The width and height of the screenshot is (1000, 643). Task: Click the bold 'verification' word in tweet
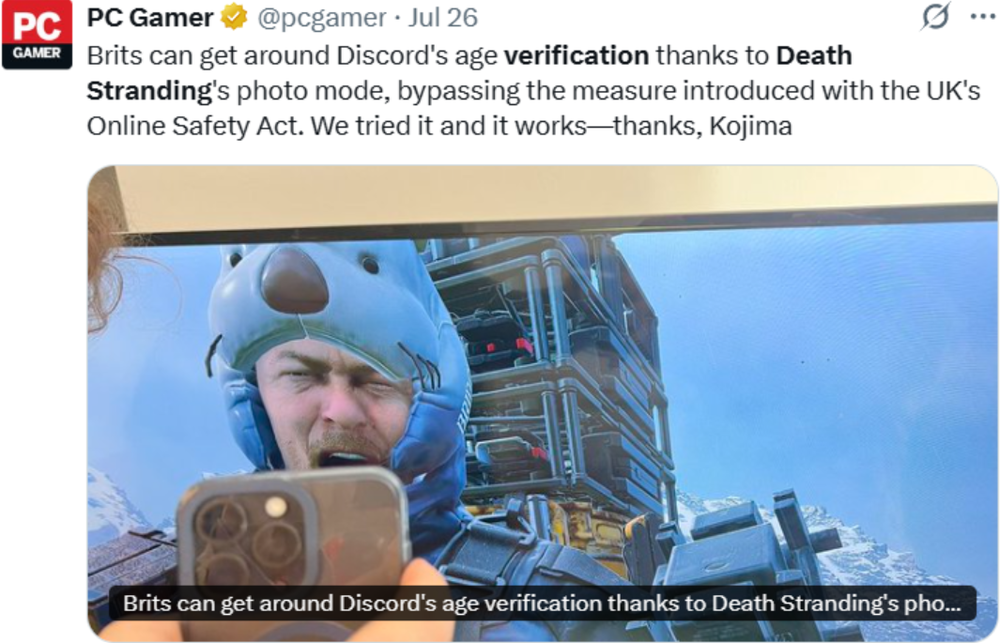[577, 55]
